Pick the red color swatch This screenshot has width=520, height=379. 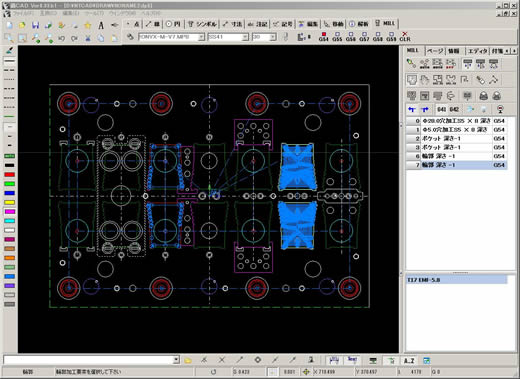(x=9, y=175)
